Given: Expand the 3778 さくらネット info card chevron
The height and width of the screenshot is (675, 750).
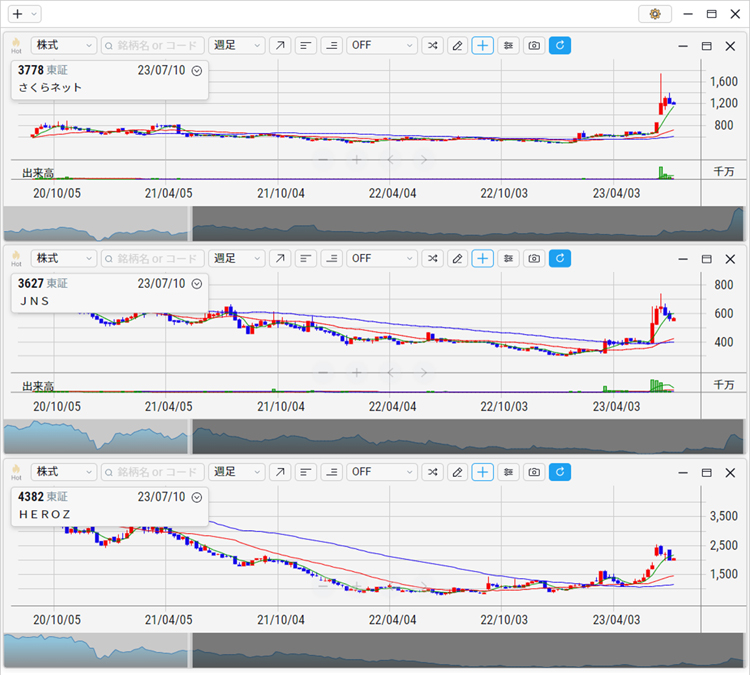Looking at the screenshot, I should pos(197,71).
